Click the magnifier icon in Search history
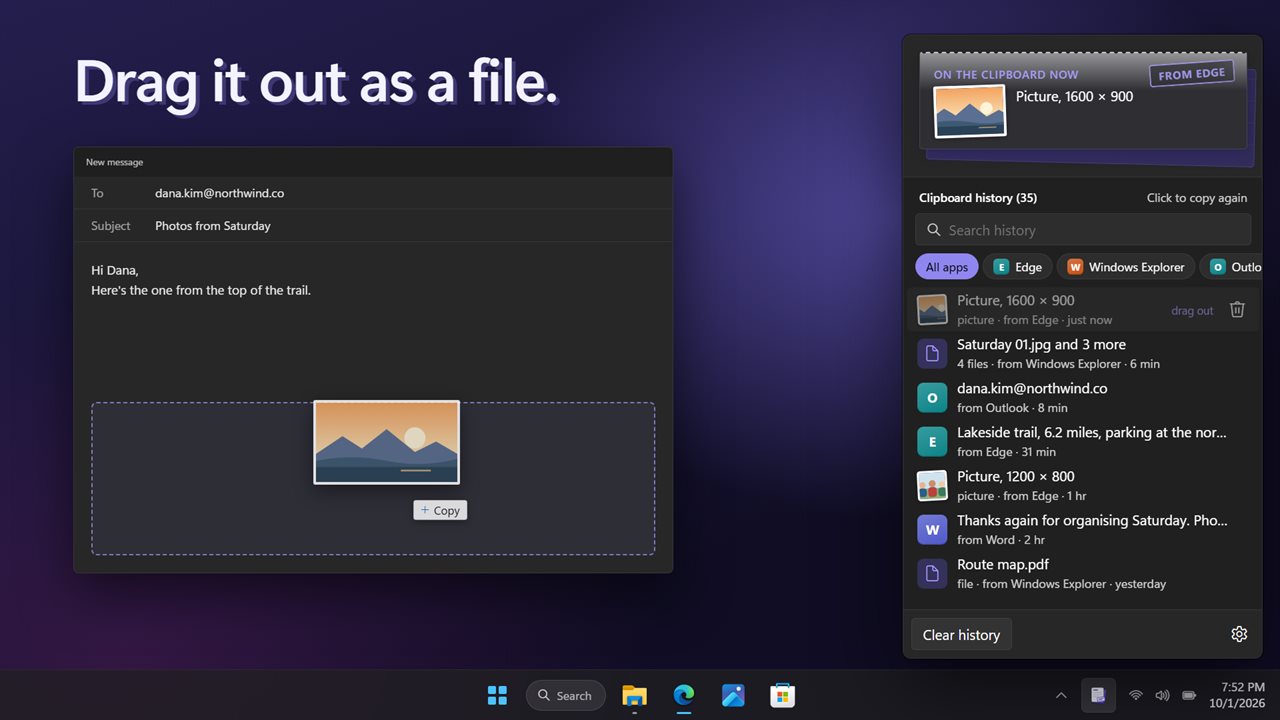 pyautogui.click(x=934, y=230)
